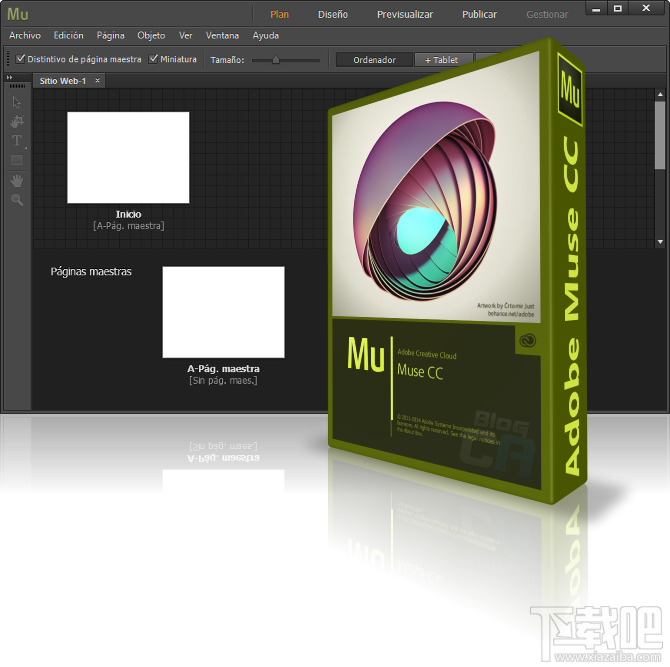Switch to Previsualizar view
The image size is (670, 667).
[405, 15]
